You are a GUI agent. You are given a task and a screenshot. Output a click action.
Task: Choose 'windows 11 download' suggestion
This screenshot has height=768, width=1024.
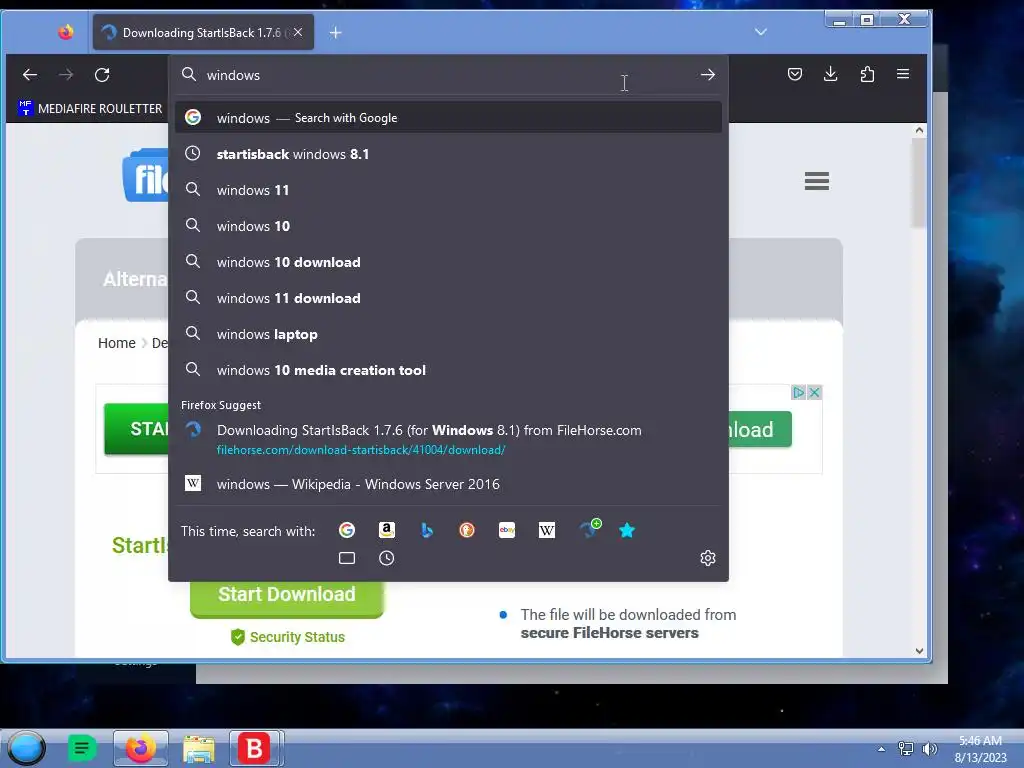click(x=448, y=298)
